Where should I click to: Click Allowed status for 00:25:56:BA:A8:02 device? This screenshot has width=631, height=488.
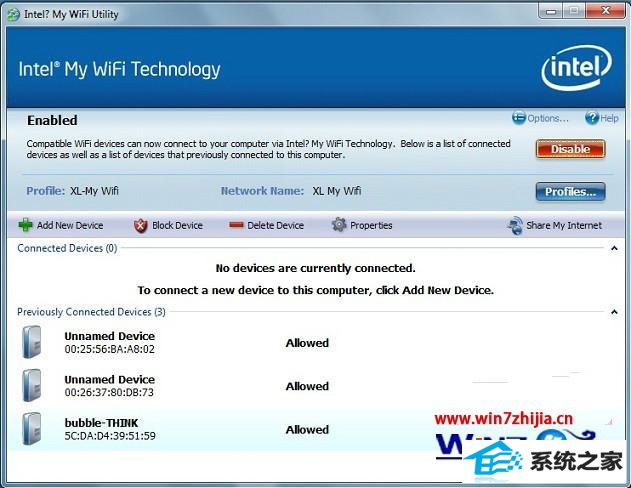point(307,343)
